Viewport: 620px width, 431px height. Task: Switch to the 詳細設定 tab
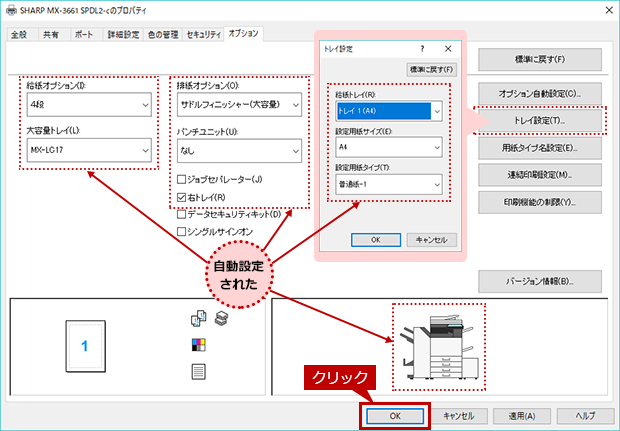click(123, 35)
